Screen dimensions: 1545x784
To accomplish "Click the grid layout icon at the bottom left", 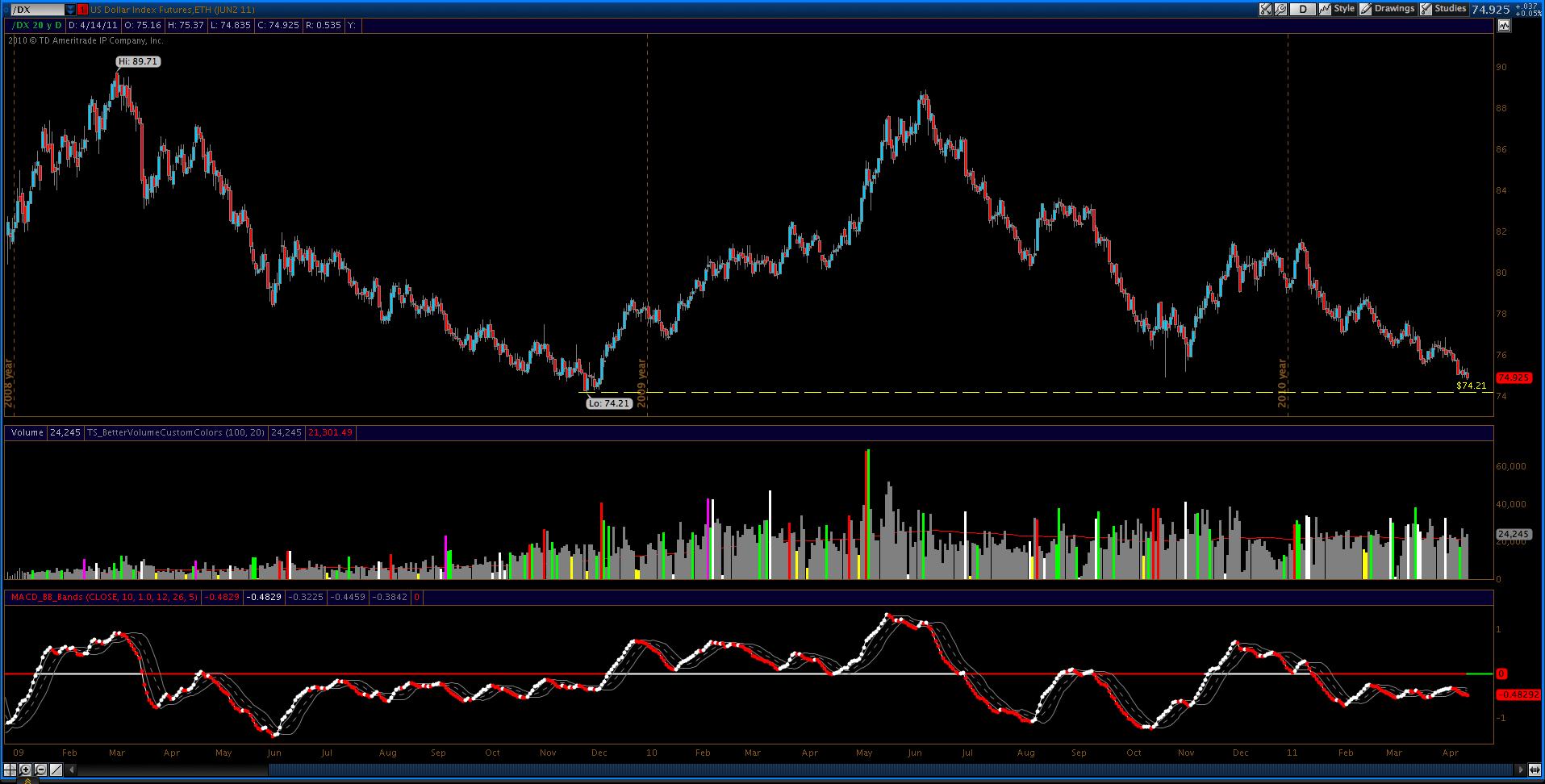I will pos(10,769).
